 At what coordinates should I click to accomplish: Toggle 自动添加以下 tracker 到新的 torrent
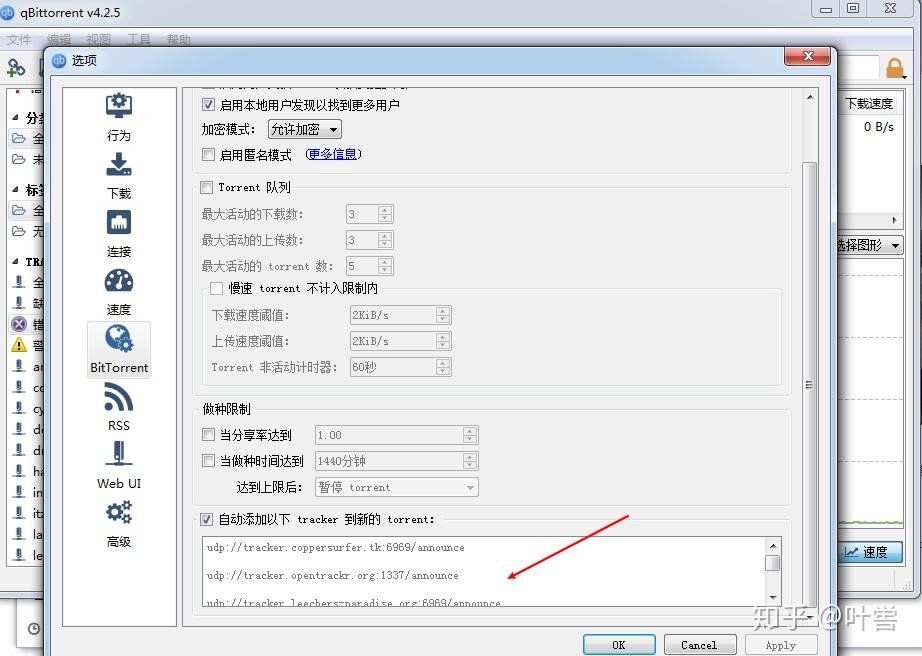(x=206, y=519)
